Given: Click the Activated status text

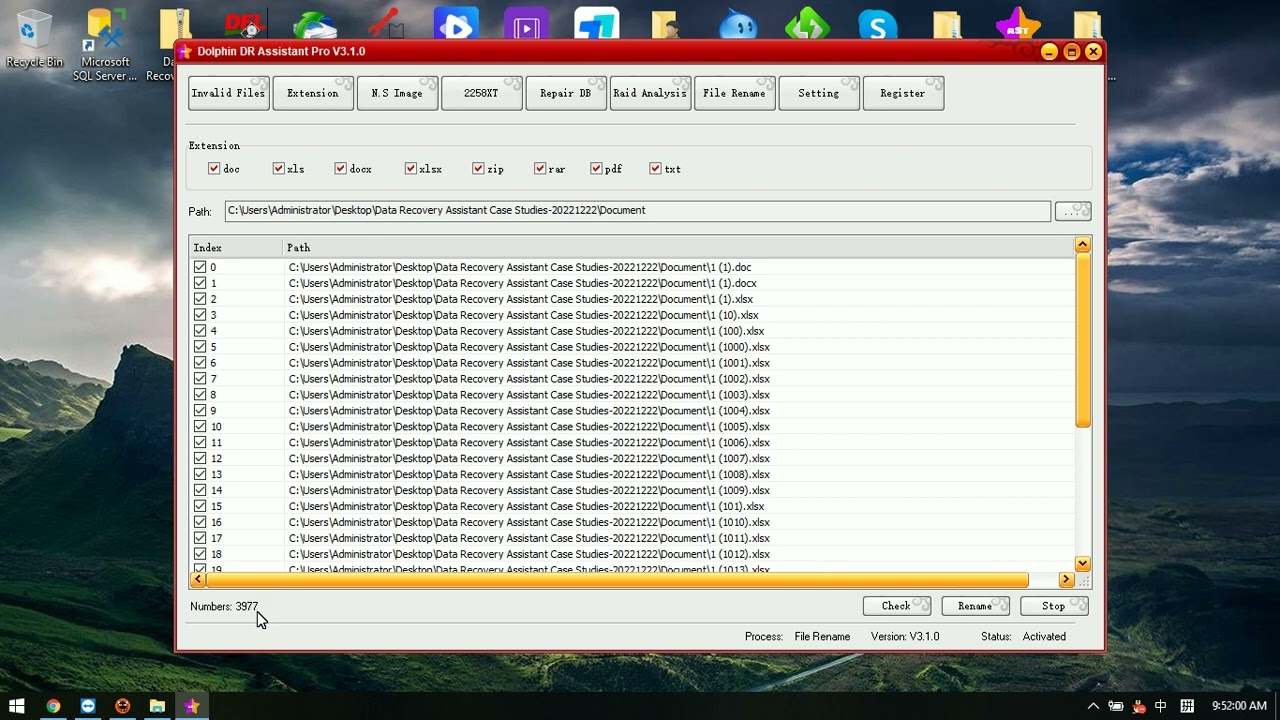Looking at the screenshot, I should tap(1044, 636).
